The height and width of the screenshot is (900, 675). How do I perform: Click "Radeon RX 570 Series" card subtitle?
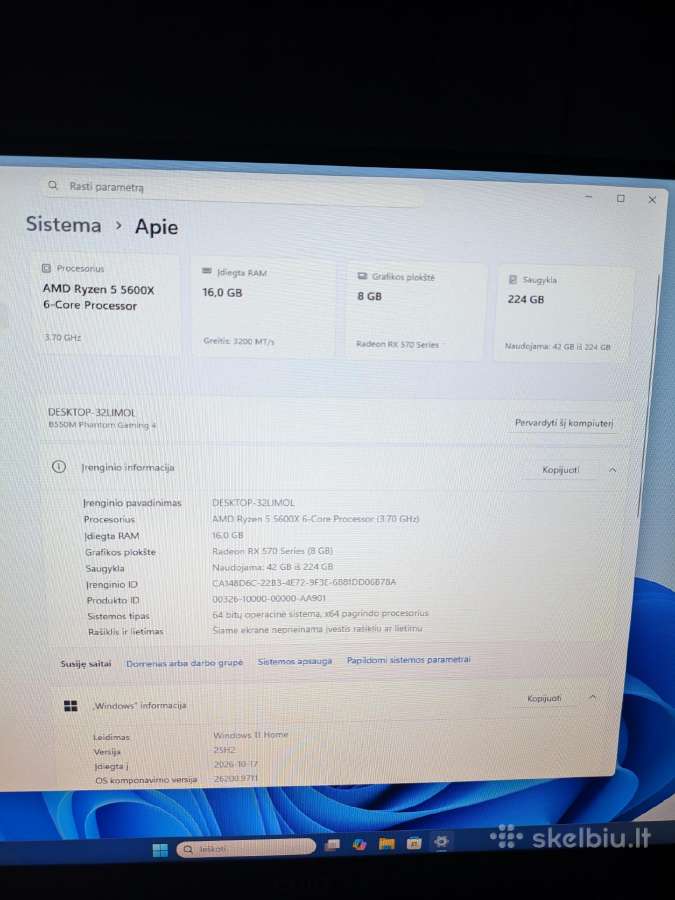[397, 344]
